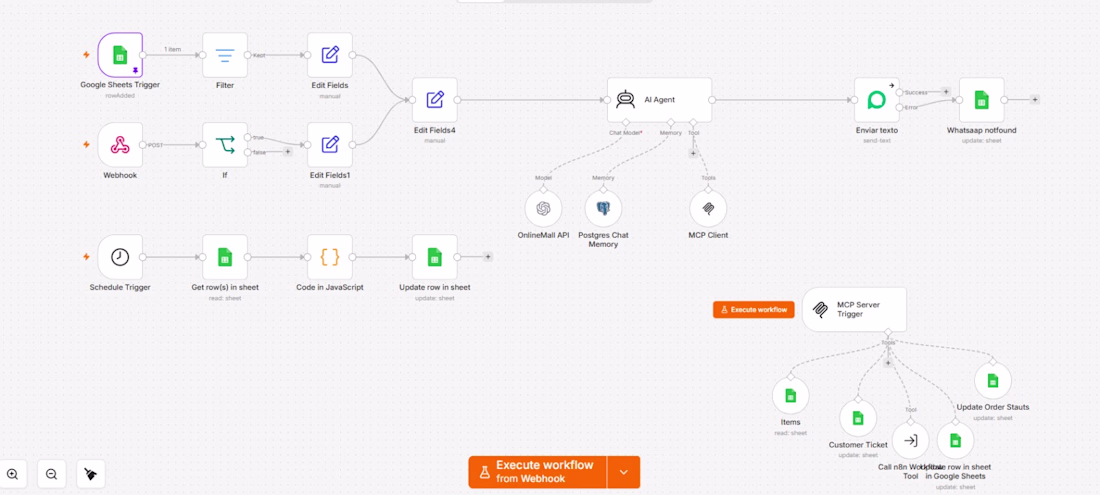Open the Customer Ticket node
Screen dimensions: 1100x495
pos(858,418)
